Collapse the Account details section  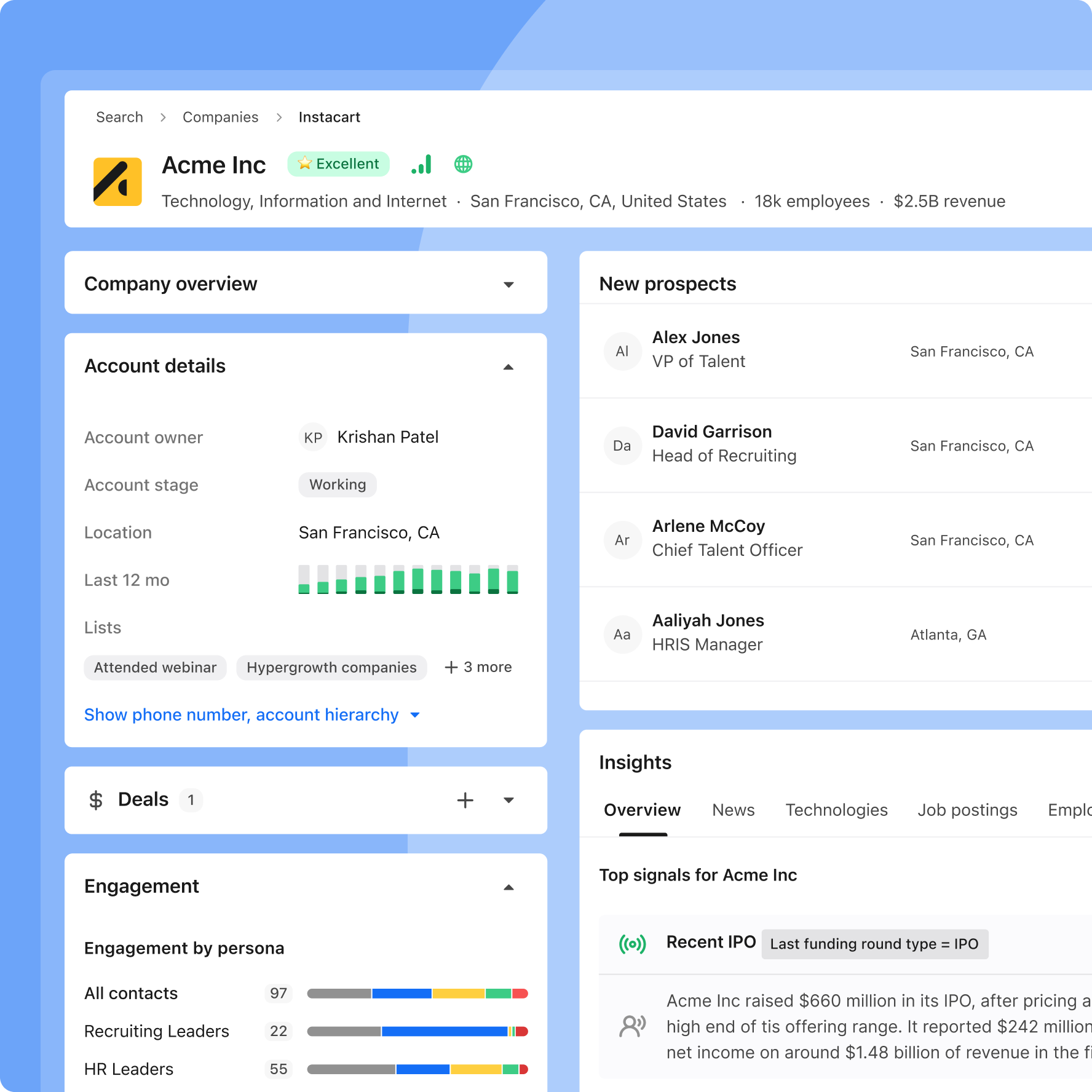(x=508, y=367)
